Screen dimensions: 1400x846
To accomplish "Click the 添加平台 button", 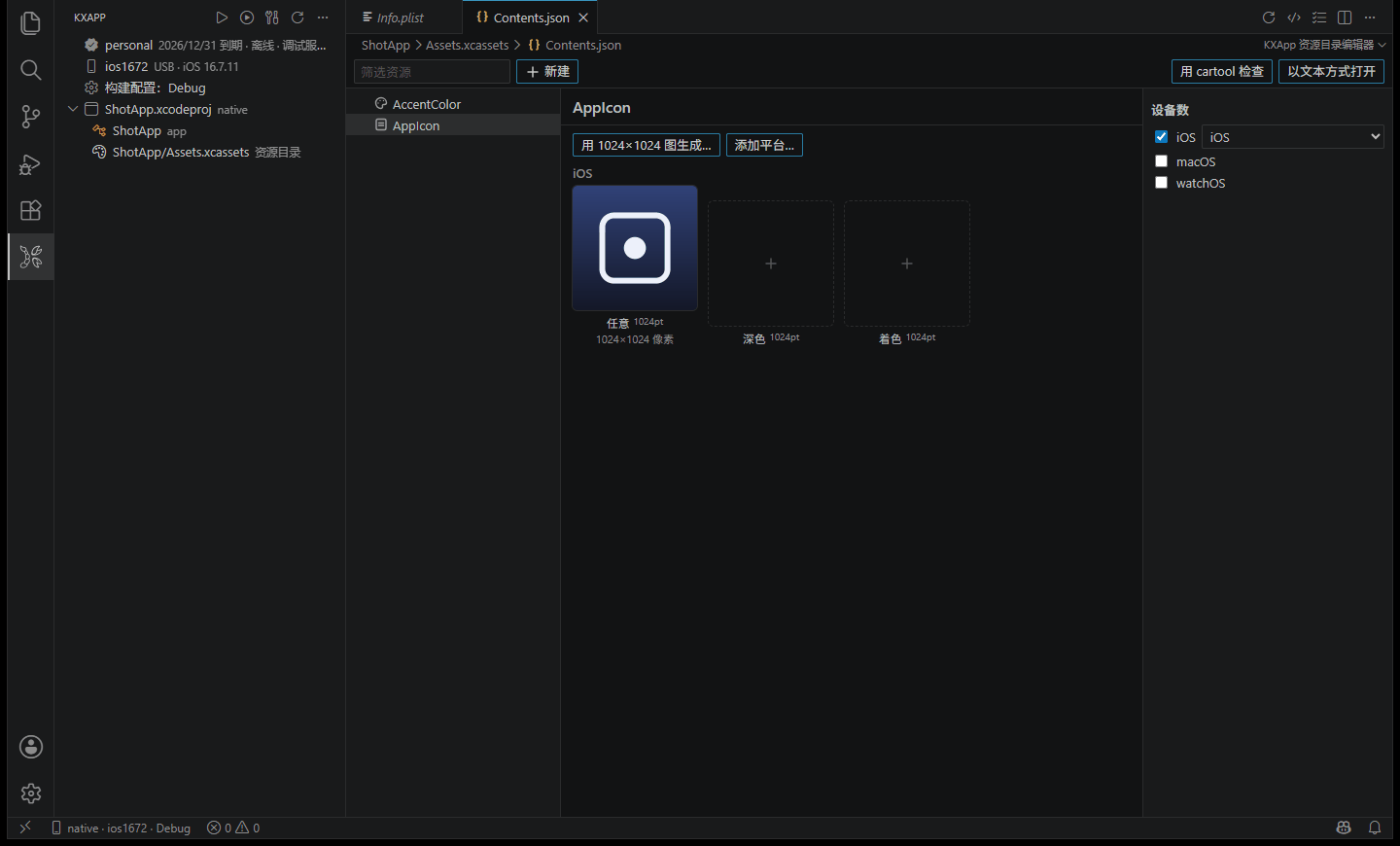I will (x=764, y=145).
